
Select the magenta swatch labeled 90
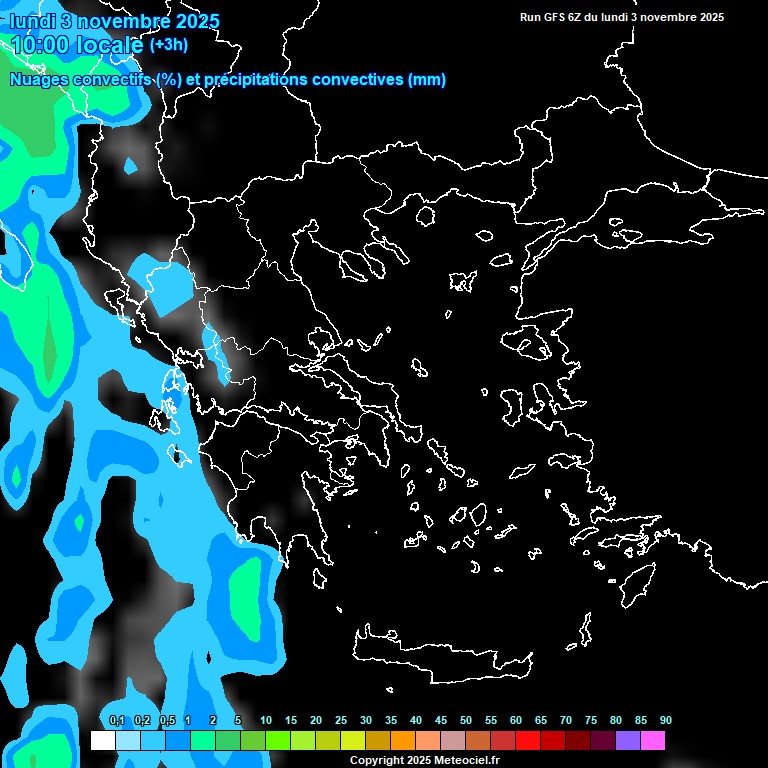[653, 740]
